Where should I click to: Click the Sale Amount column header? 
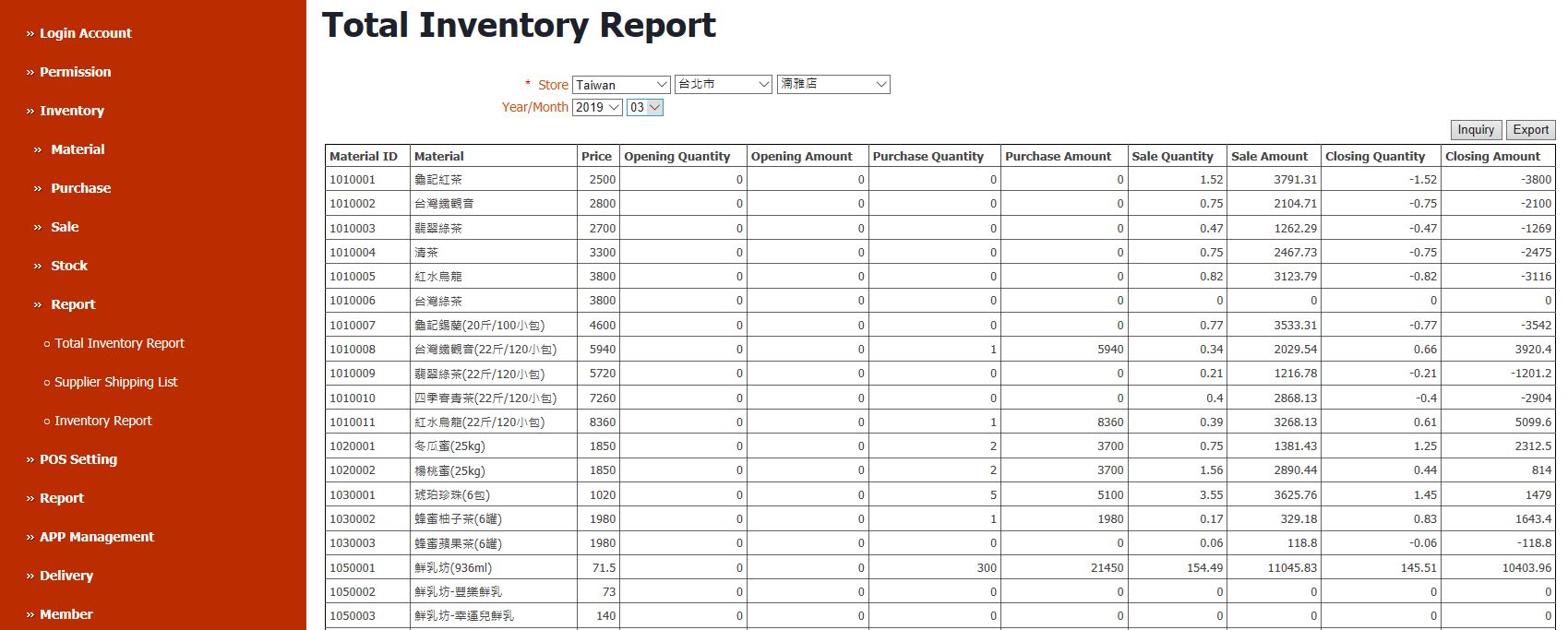1274,156
